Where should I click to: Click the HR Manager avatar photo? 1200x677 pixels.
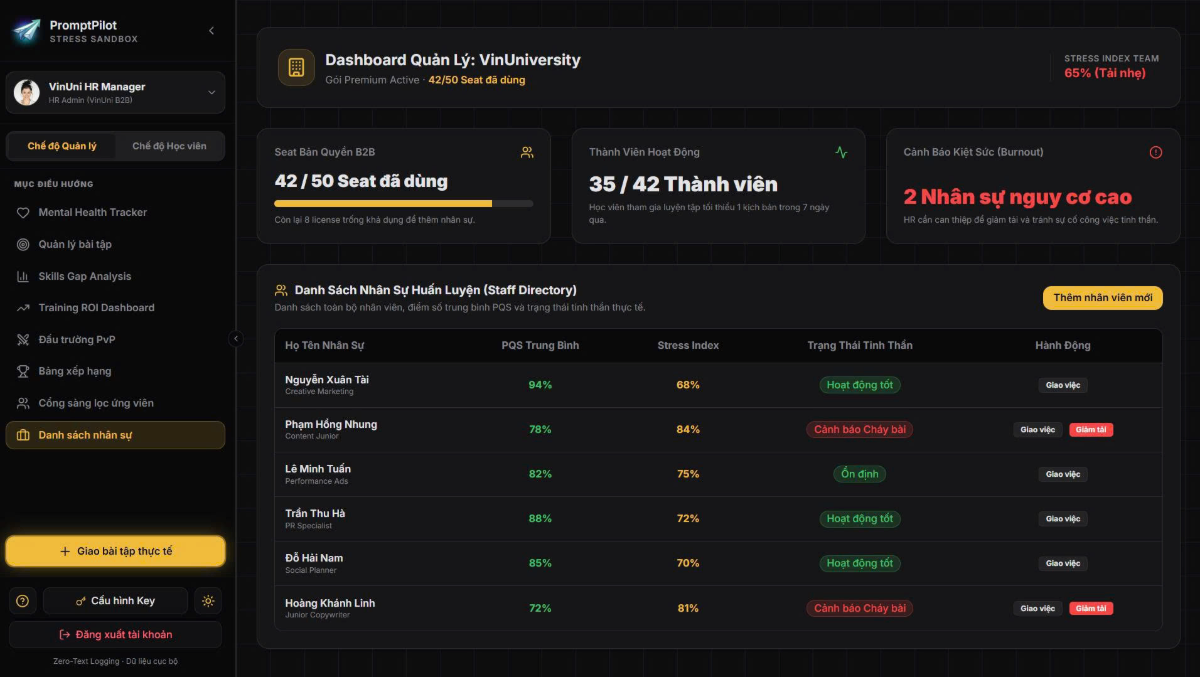point(26,92)
